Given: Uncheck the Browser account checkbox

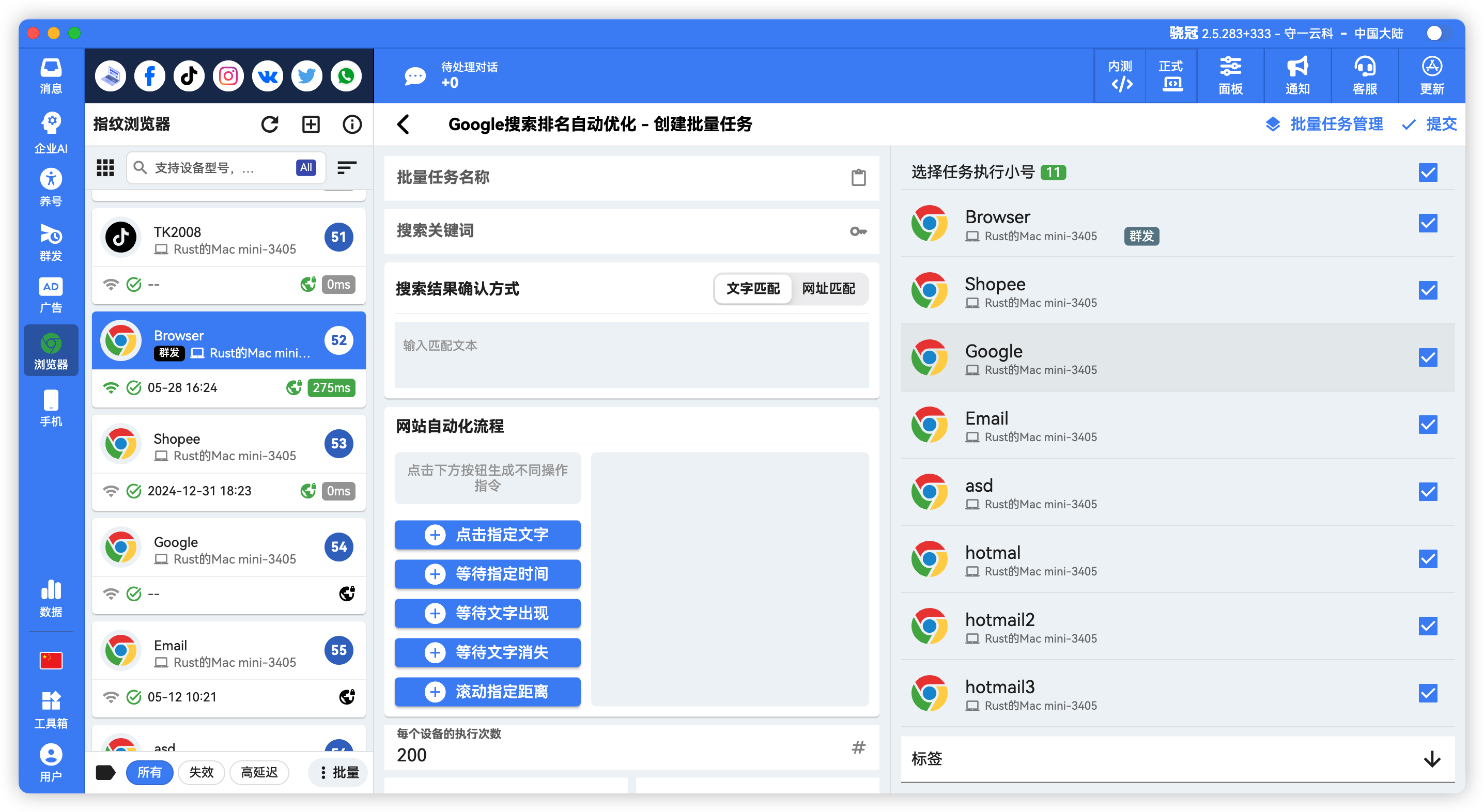Looking at the screenshot, I should pos(1428,224).
